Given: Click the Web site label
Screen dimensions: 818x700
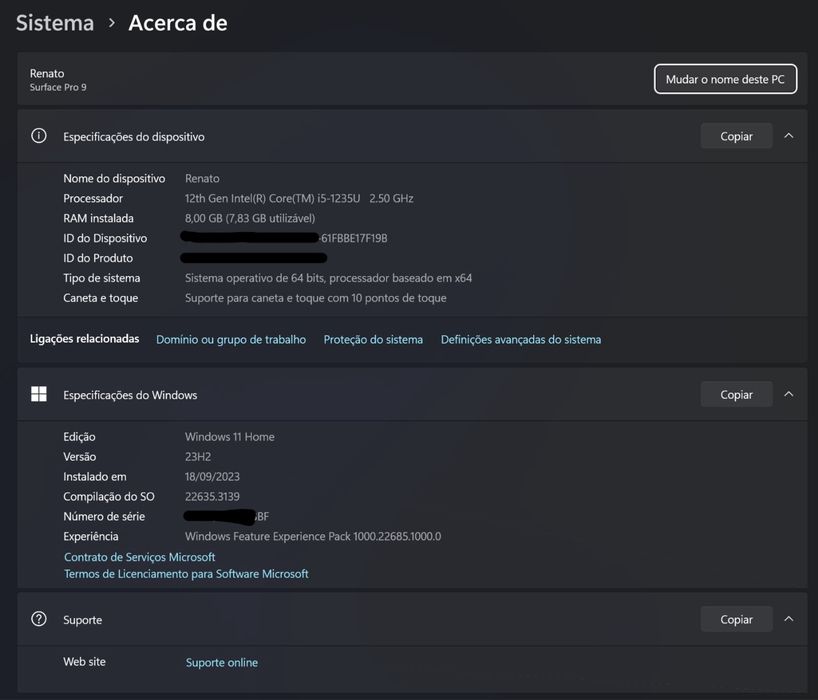Looking at the screenshot, I should (x=85, y=662).
